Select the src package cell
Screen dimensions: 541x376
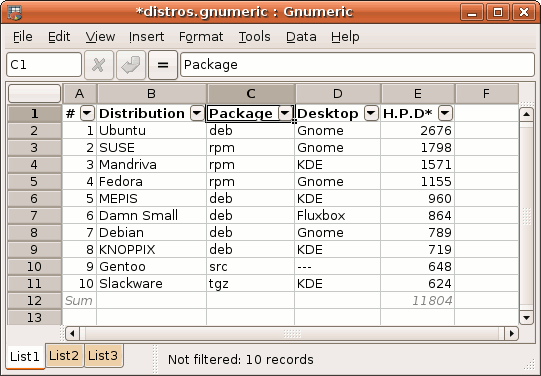250,267
